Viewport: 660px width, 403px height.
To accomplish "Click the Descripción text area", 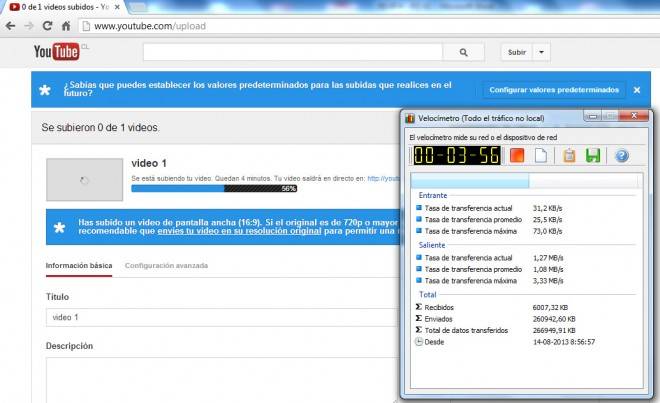I will (x=222, y=380).
